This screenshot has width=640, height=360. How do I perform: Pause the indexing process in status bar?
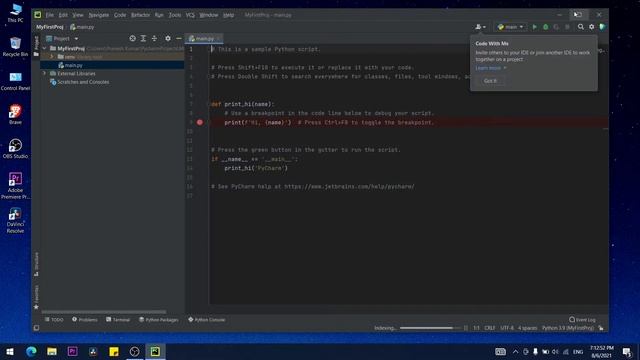point(466,328)
